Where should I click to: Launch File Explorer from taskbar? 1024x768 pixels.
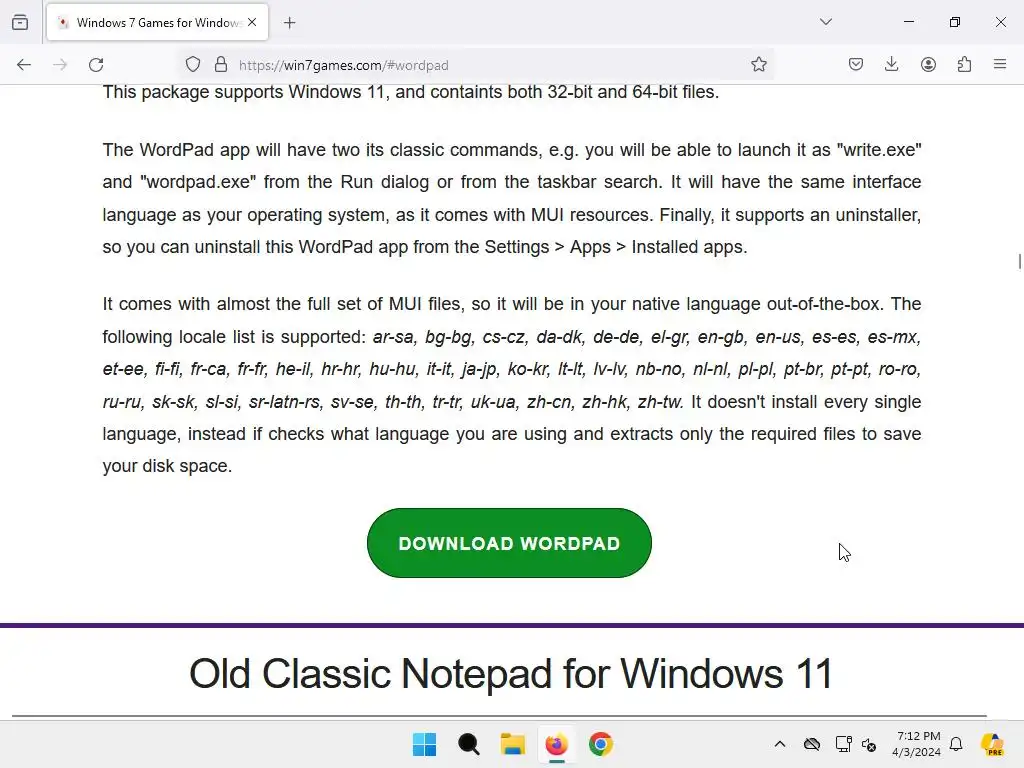tap(513, 744)
